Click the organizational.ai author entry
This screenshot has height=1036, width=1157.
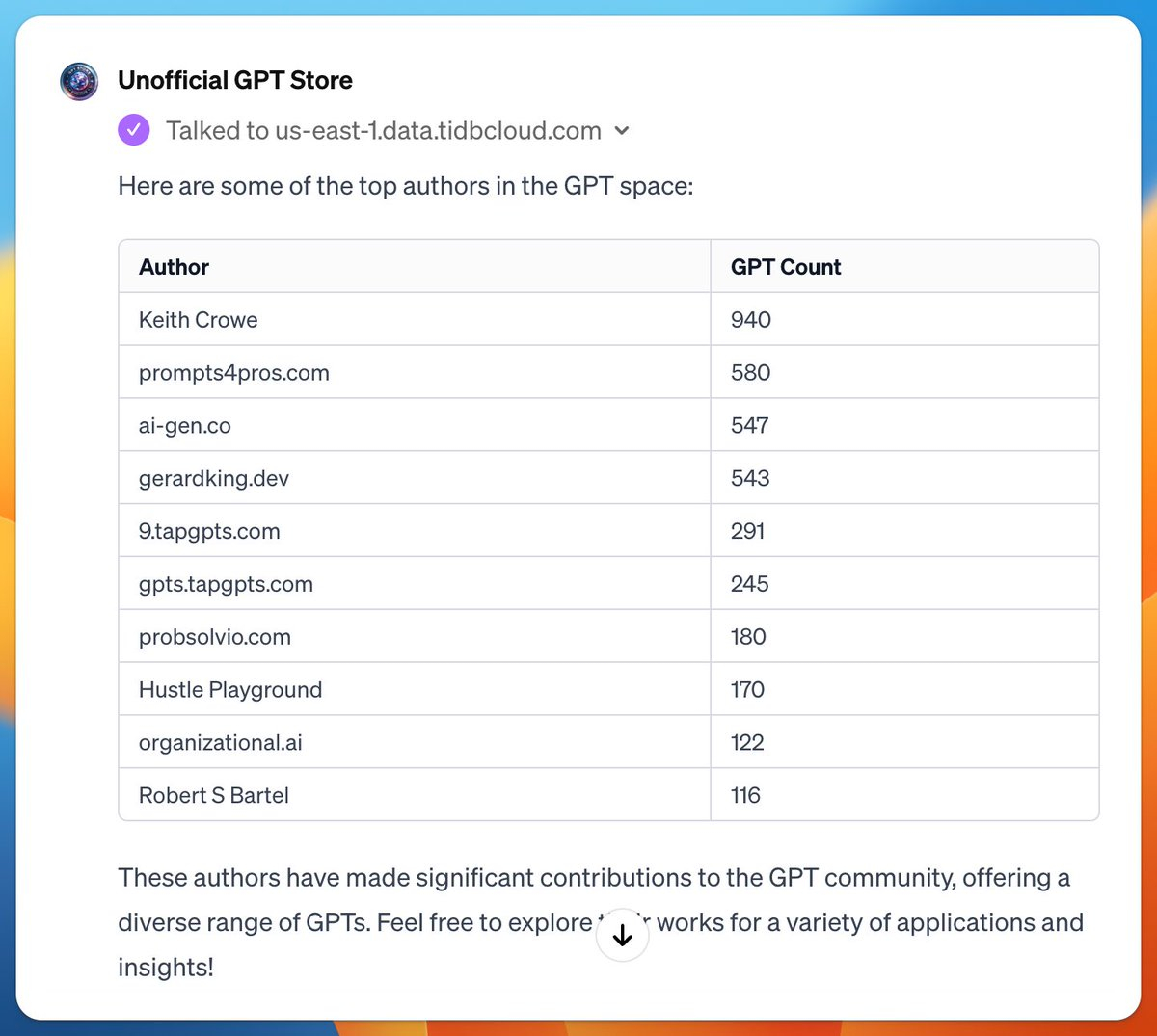coord(221,743)
